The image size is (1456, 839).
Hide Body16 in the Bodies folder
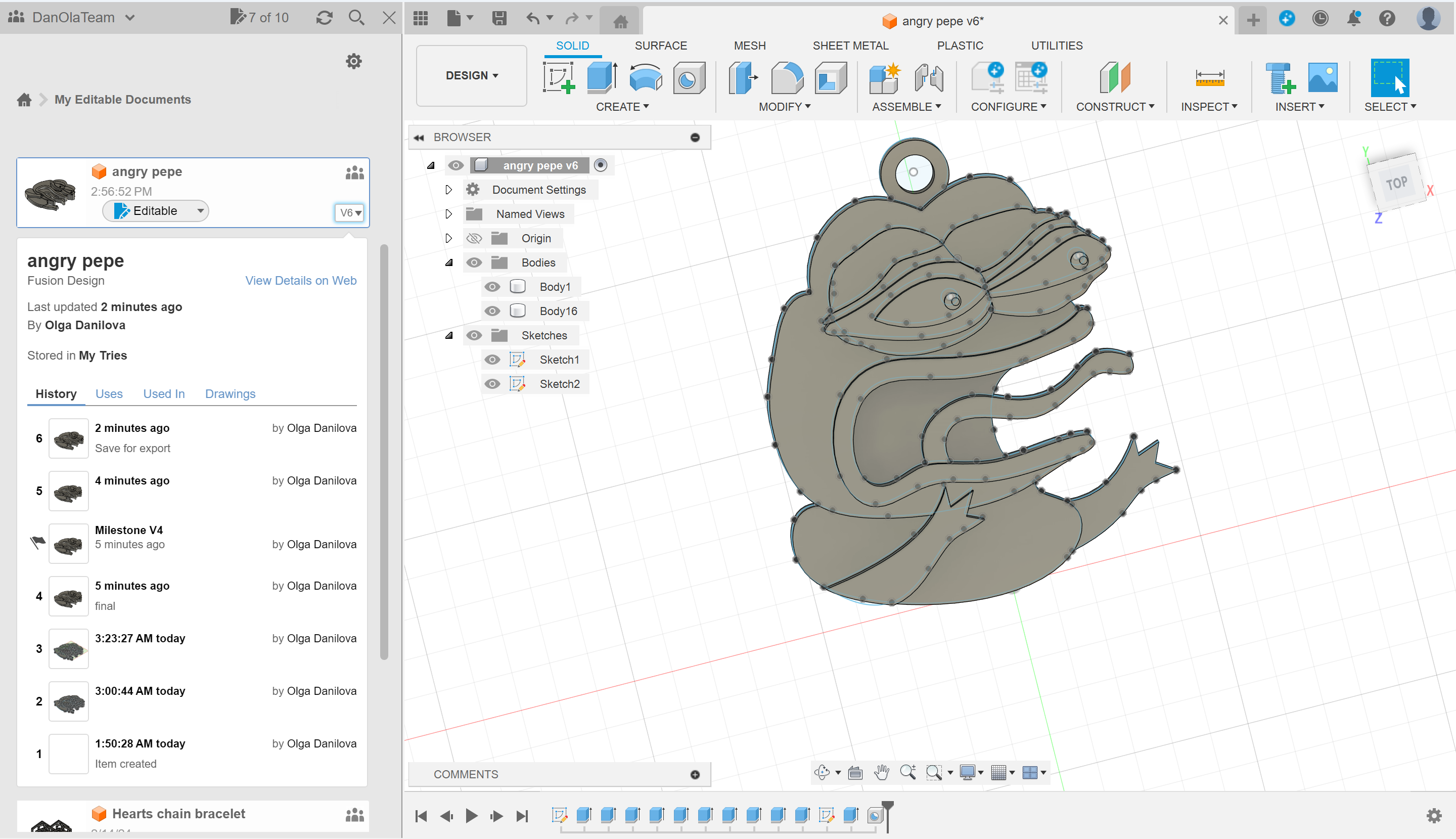(x=492, y=311)
